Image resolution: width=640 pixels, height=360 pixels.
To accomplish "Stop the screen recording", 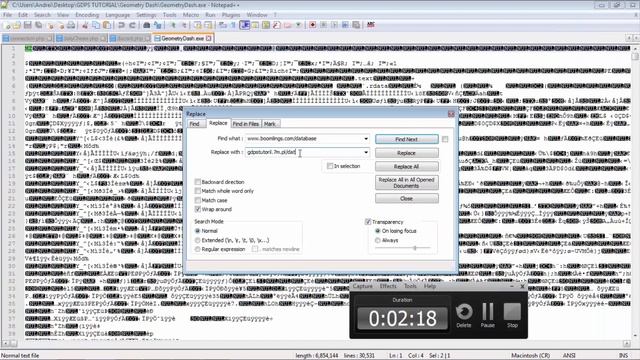I will pyautogui.click(x=512, y=316).
